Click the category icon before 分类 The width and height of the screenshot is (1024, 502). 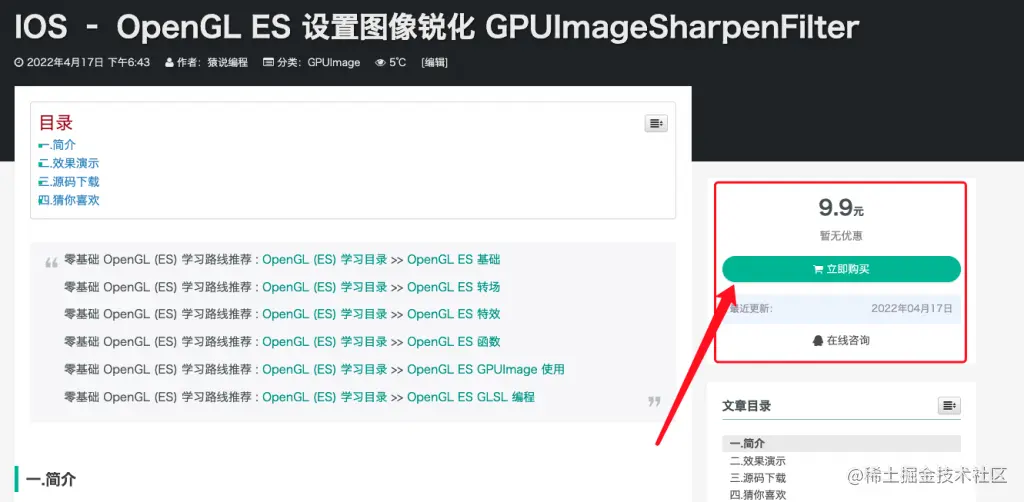point(268,63)
